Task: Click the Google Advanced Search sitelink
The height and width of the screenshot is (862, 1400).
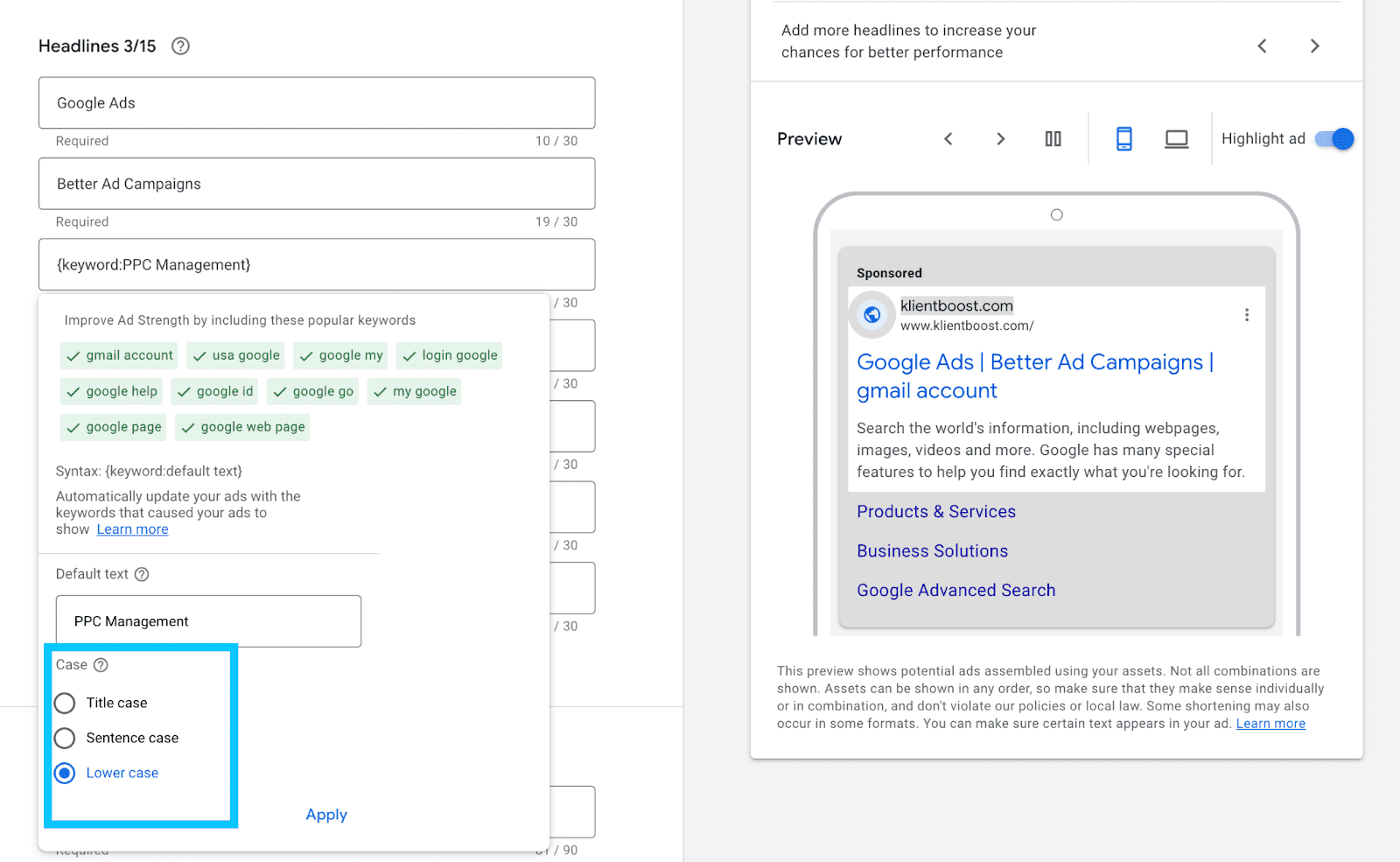Action: tap(956, 591)
